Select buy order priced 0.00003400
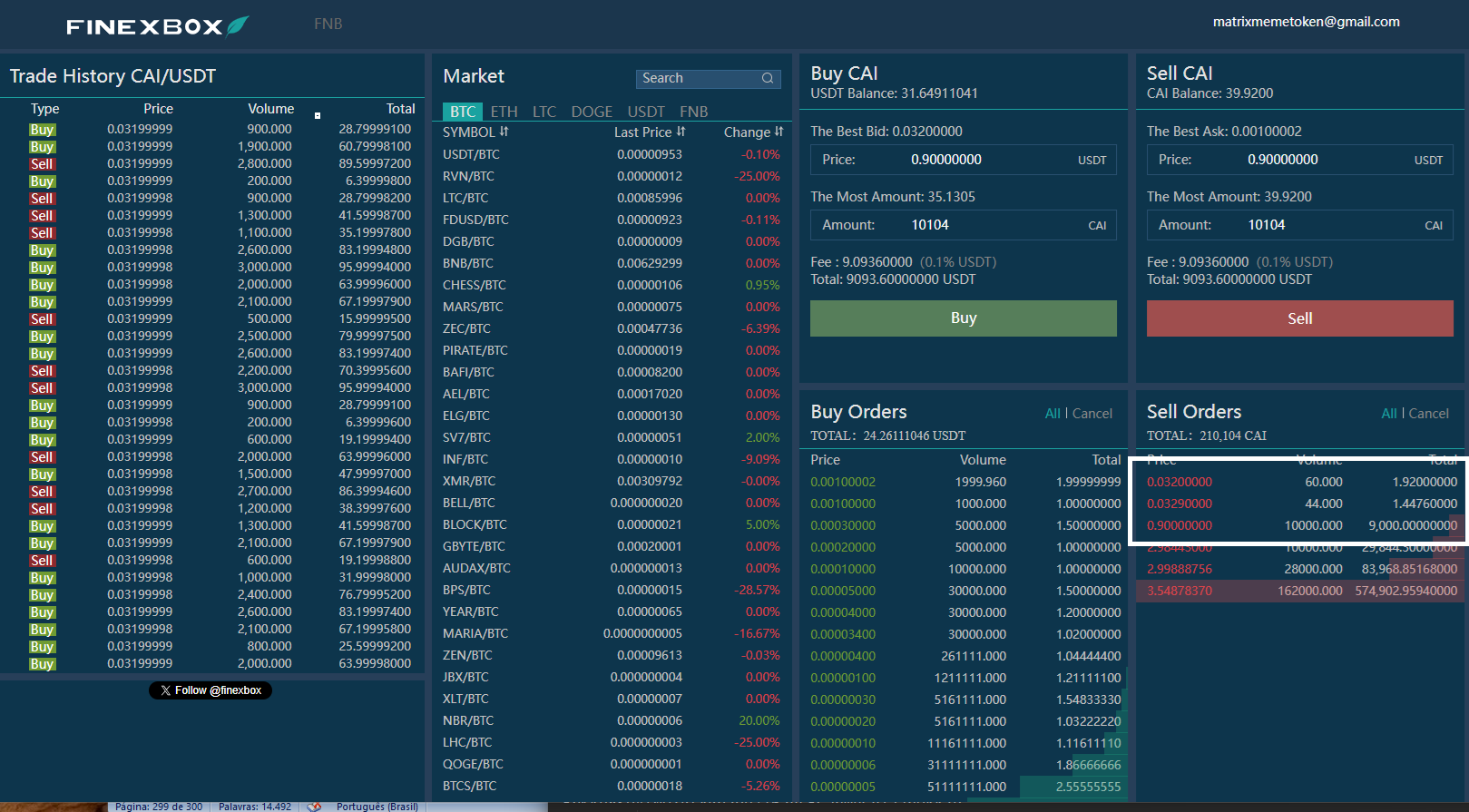Viewport: 1469px width, 812px height. 965,634
